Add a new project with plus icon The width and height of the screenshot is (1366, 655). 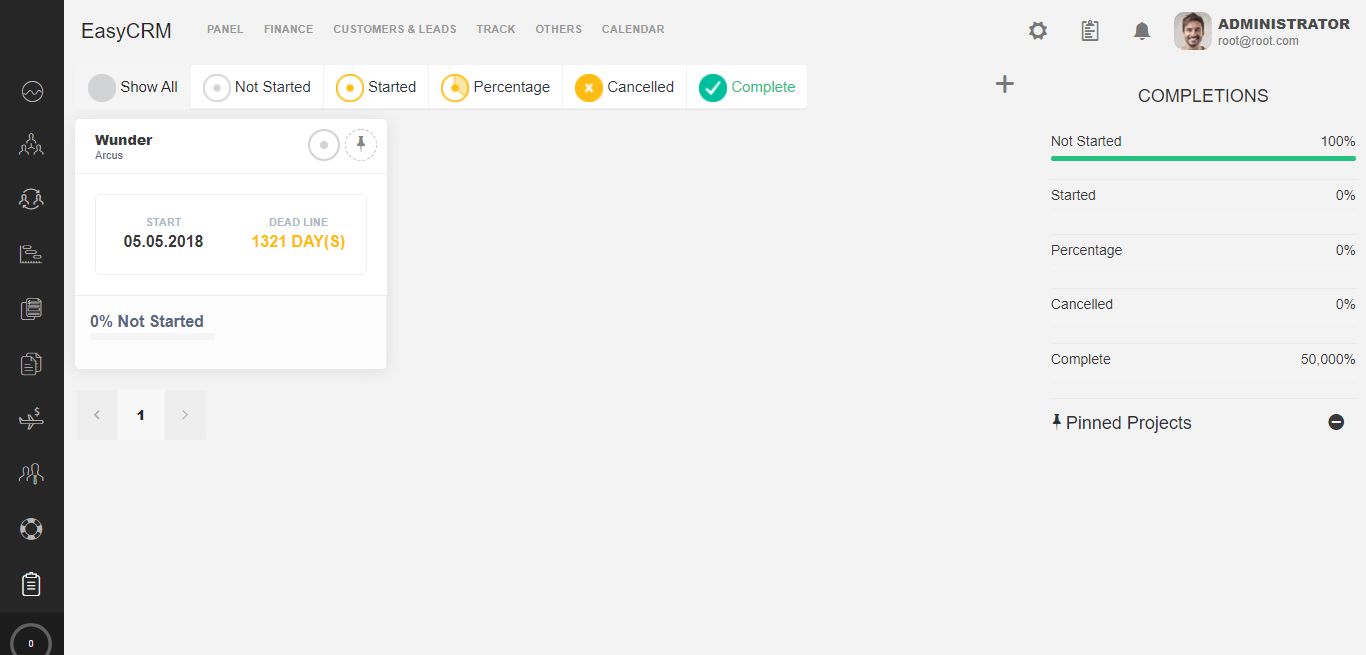pyautogui.click(x=1005, y=84)
